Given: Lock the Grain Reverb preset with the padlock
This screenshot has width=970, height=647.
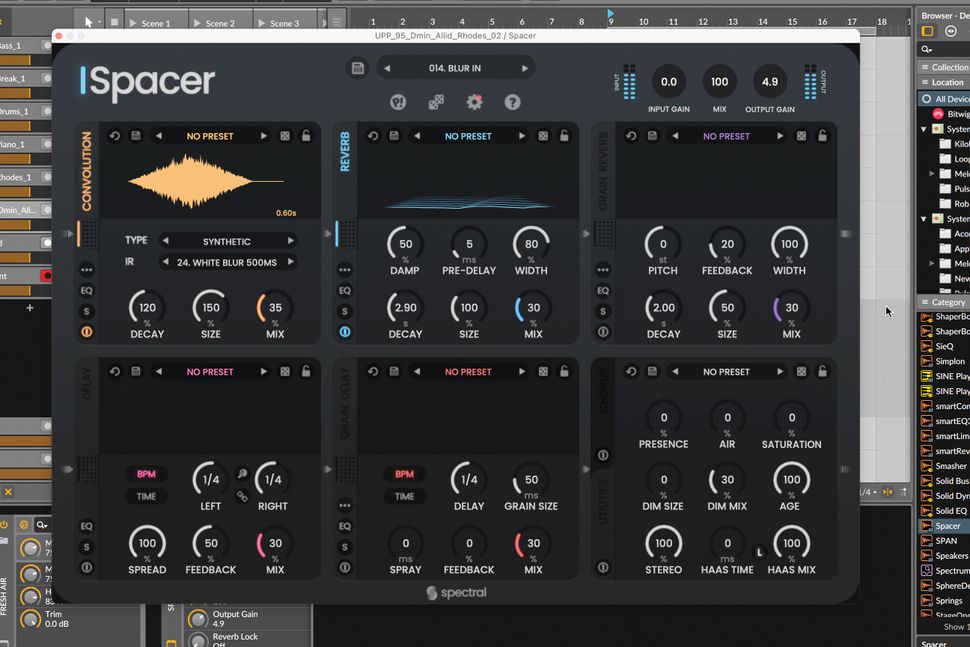Looking at the screenshot, I should tap(822, 135).
